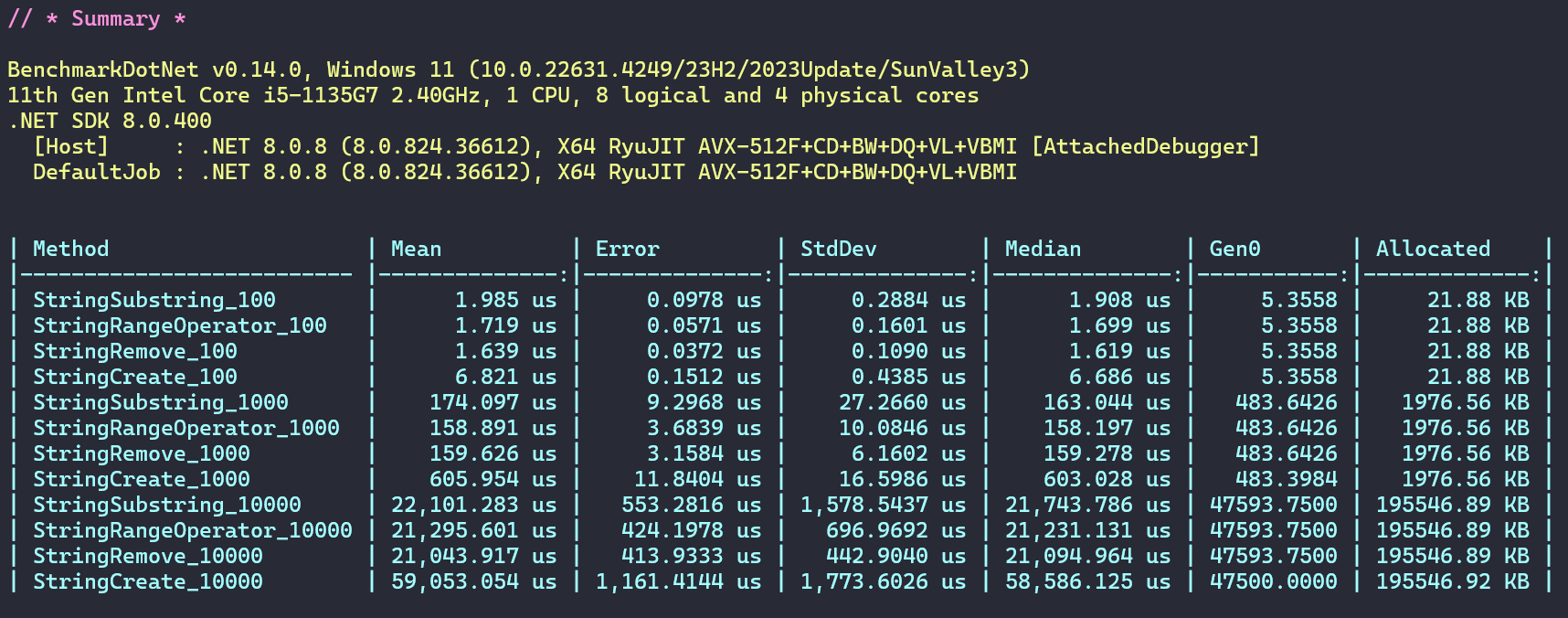Click the 'Mean' column header
This screenshot has height=618, width=1568.
[x=417, y=249]
